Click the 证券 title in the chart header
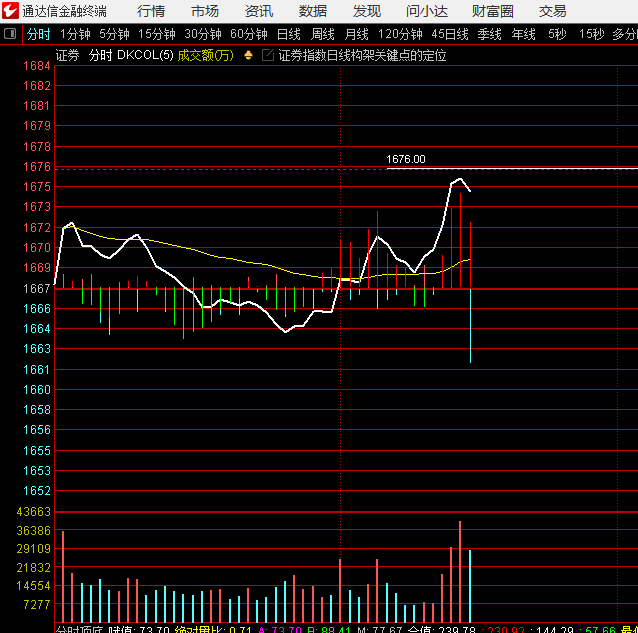 tap(68, 55)
